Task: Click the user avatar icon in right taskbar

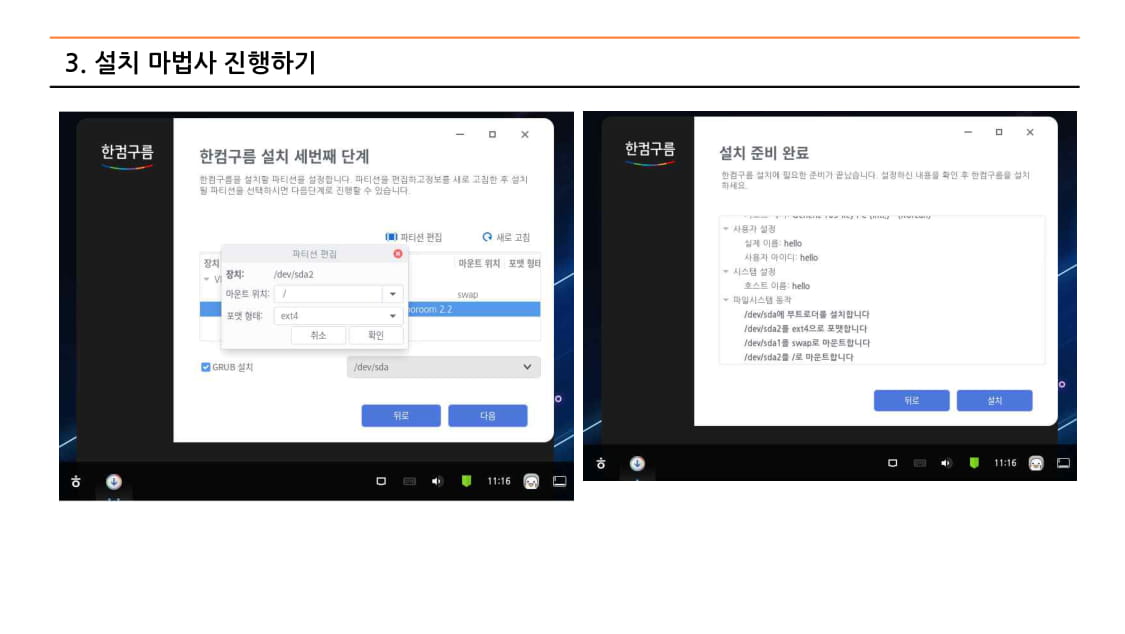Action: [x=1036, y=464]
